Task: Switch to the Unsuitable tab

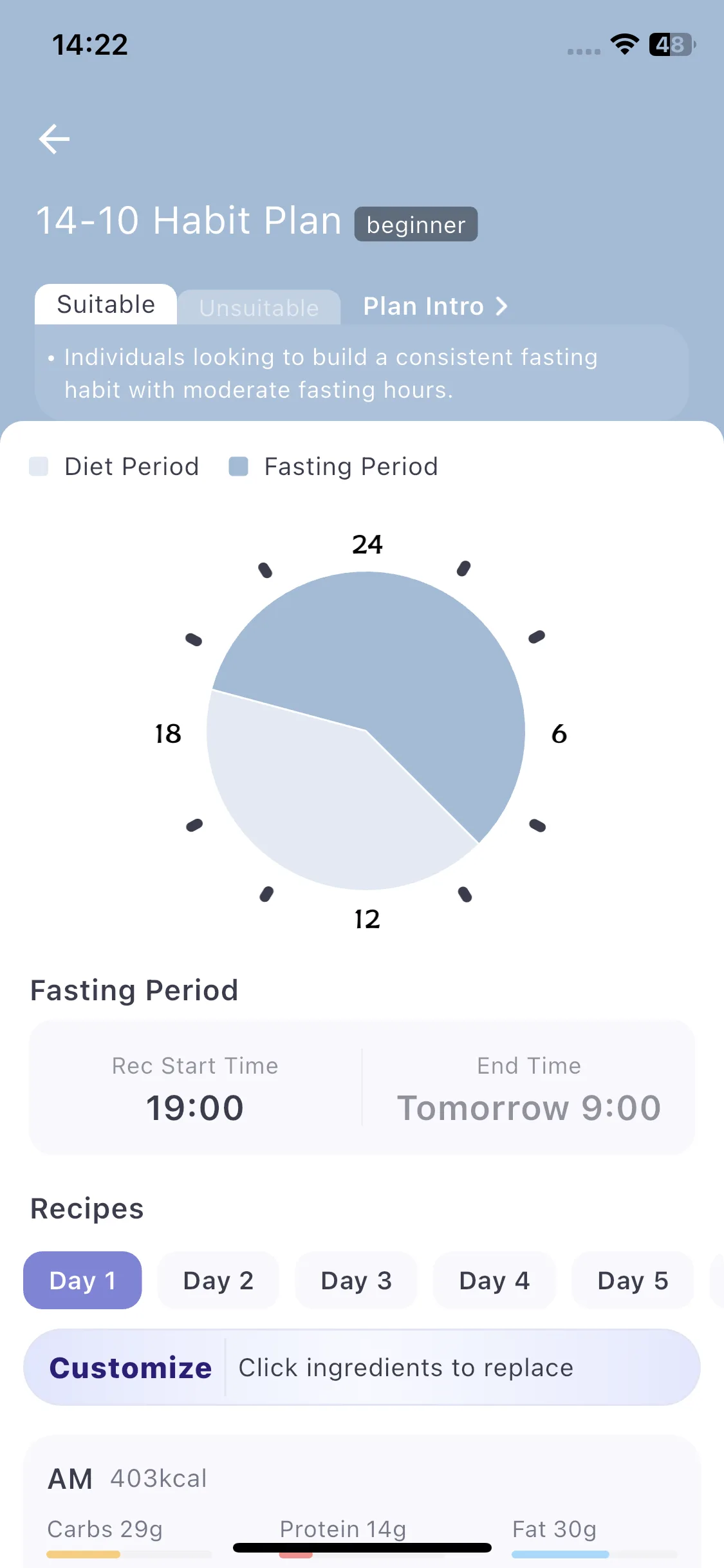Action: 259,308
